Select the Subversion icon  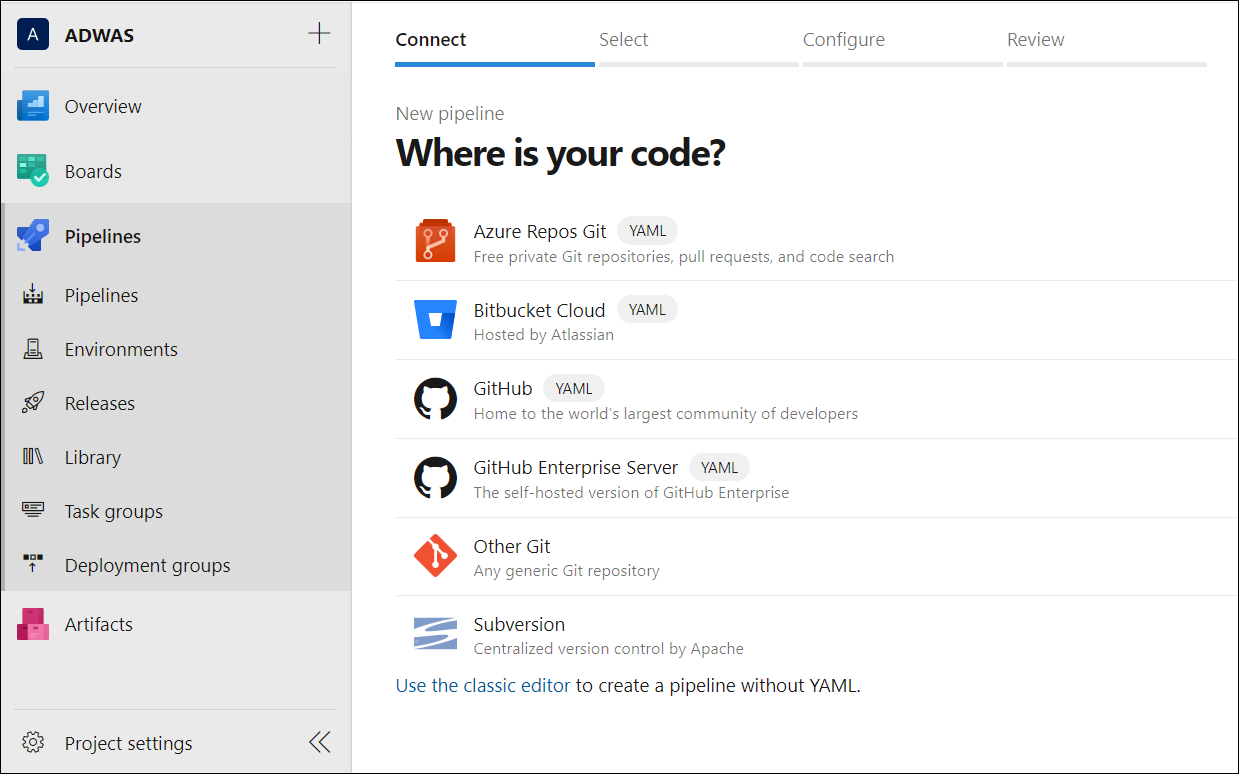point(435,633)
